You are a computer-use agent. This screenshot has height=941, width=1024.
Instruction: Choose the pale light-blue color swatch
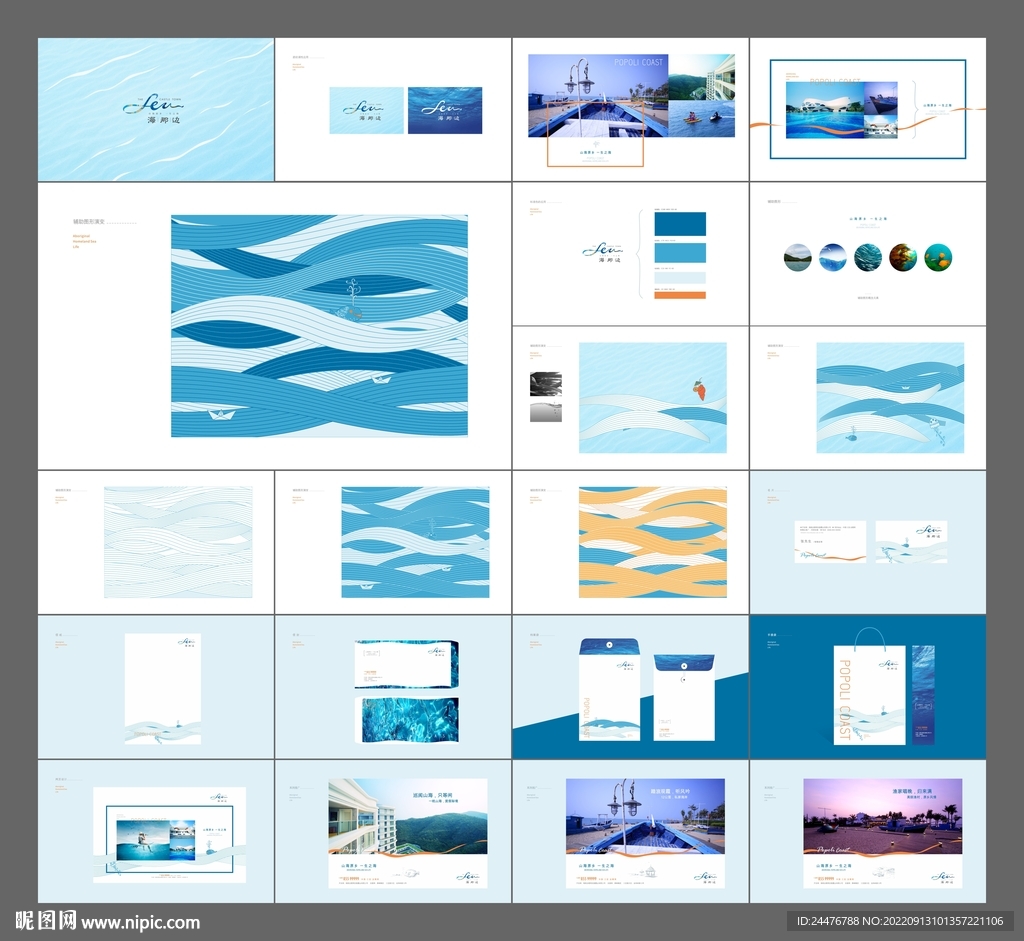[x=680, y=277]
